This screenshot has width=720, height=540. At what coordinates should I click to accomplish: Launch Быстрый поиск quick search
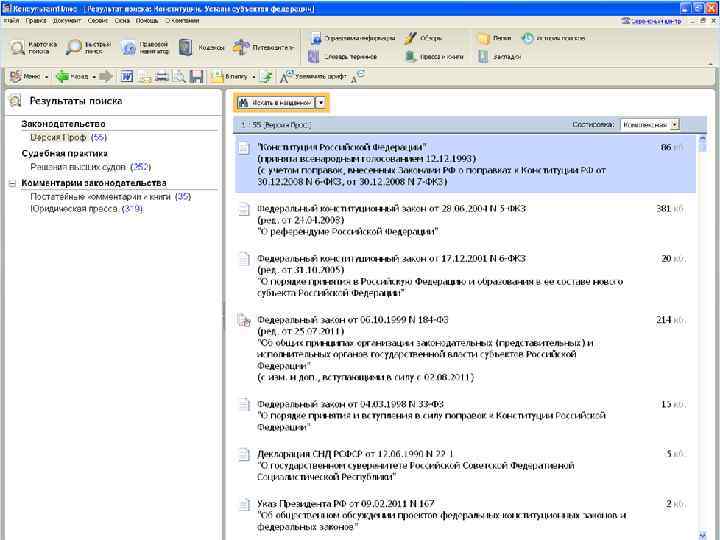89,47
